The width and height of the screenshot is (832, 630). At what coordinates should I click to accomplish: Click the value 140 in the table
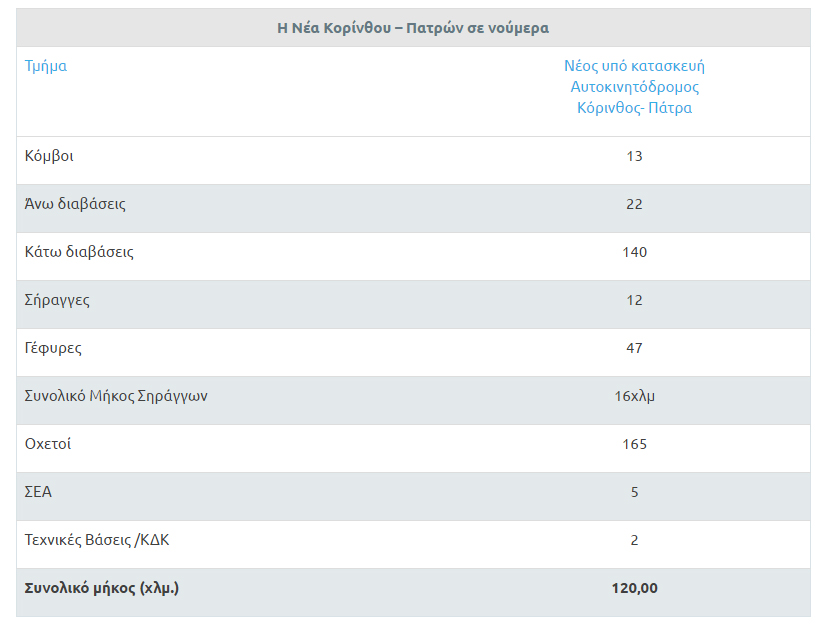634,252
